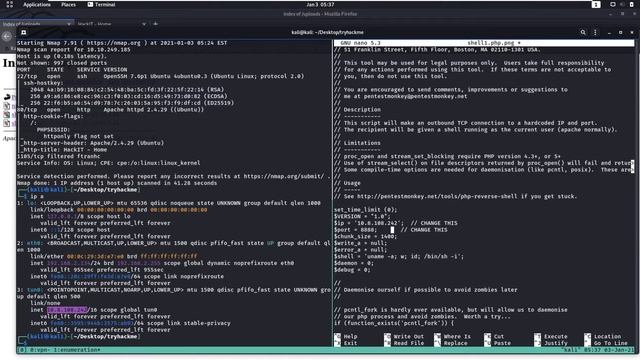The image size is (640, 360).
Task: Click the nano Where Is shortcut
Action: 452,337
